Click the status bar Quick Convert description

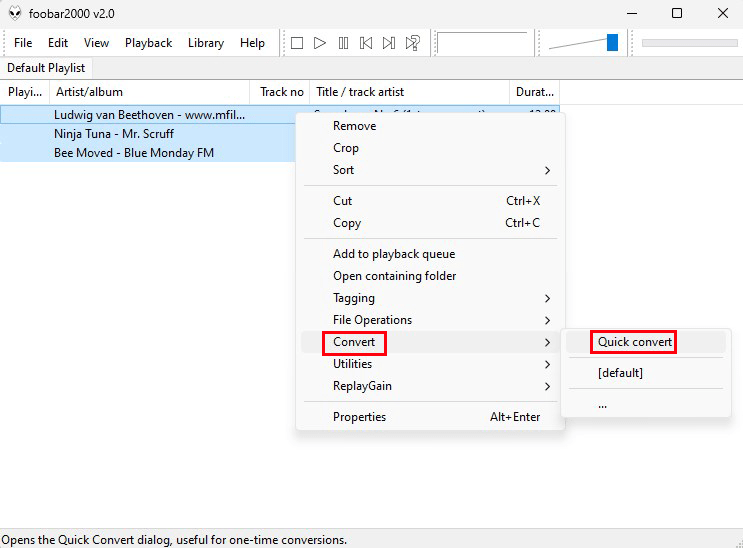pyautogui.click(x=174, y=540)
